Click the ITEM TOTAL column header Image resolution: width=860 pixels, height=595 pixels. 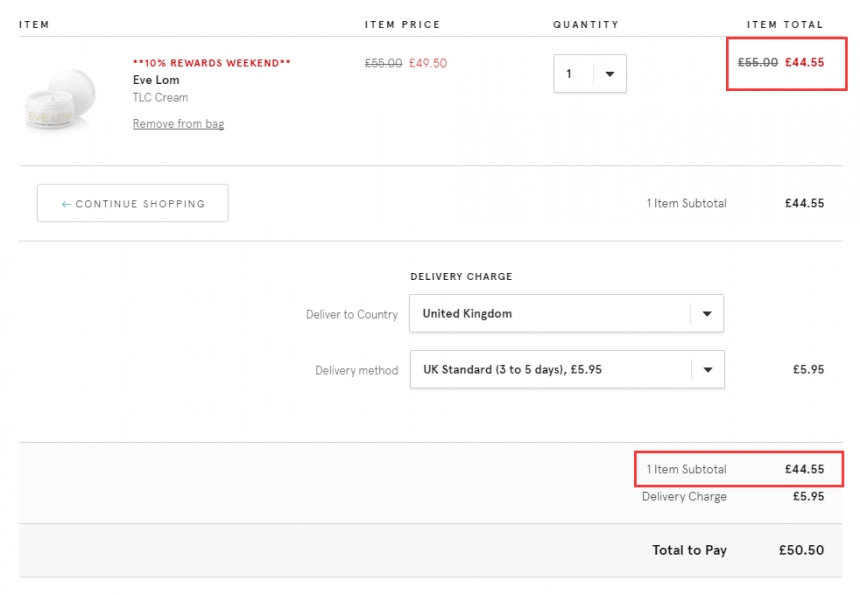pos(785,25)
